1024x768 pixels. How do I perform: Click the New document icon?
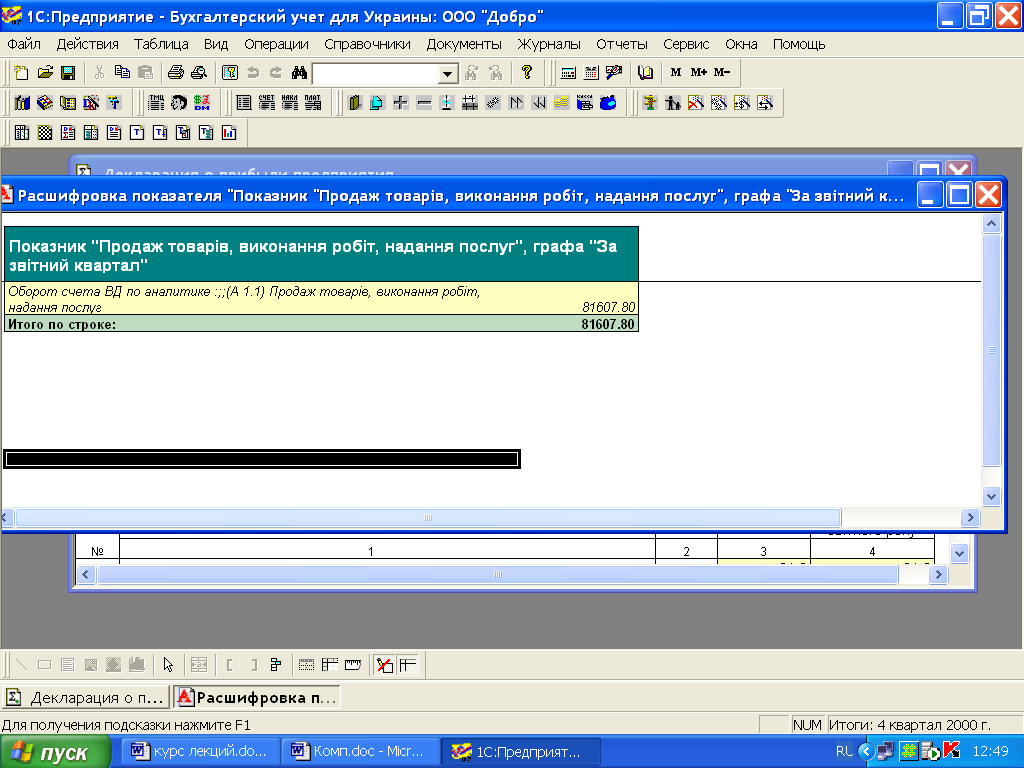pyautogui.click(x=22, y=72)
